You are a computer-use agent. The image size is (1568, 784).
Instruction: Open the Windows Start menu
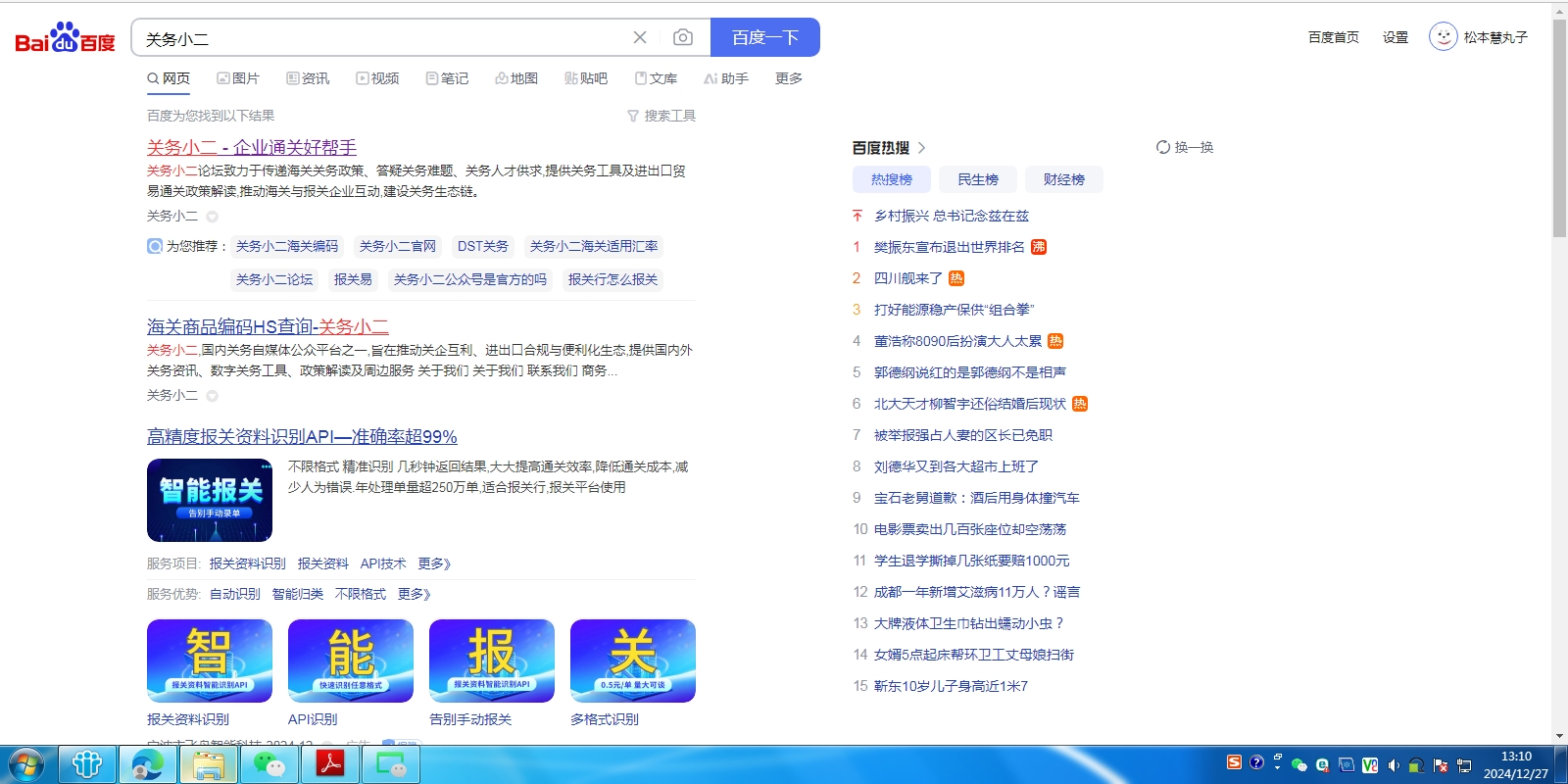click(26, 764)
